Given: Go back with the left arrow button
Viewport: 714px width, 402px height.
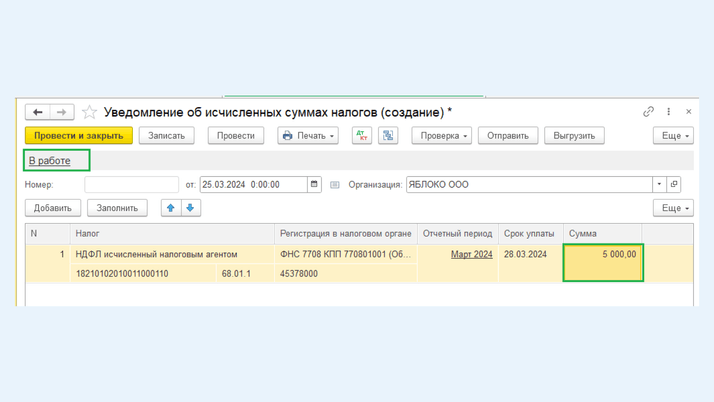Looking at the screenshot, I should coord(37,112).
